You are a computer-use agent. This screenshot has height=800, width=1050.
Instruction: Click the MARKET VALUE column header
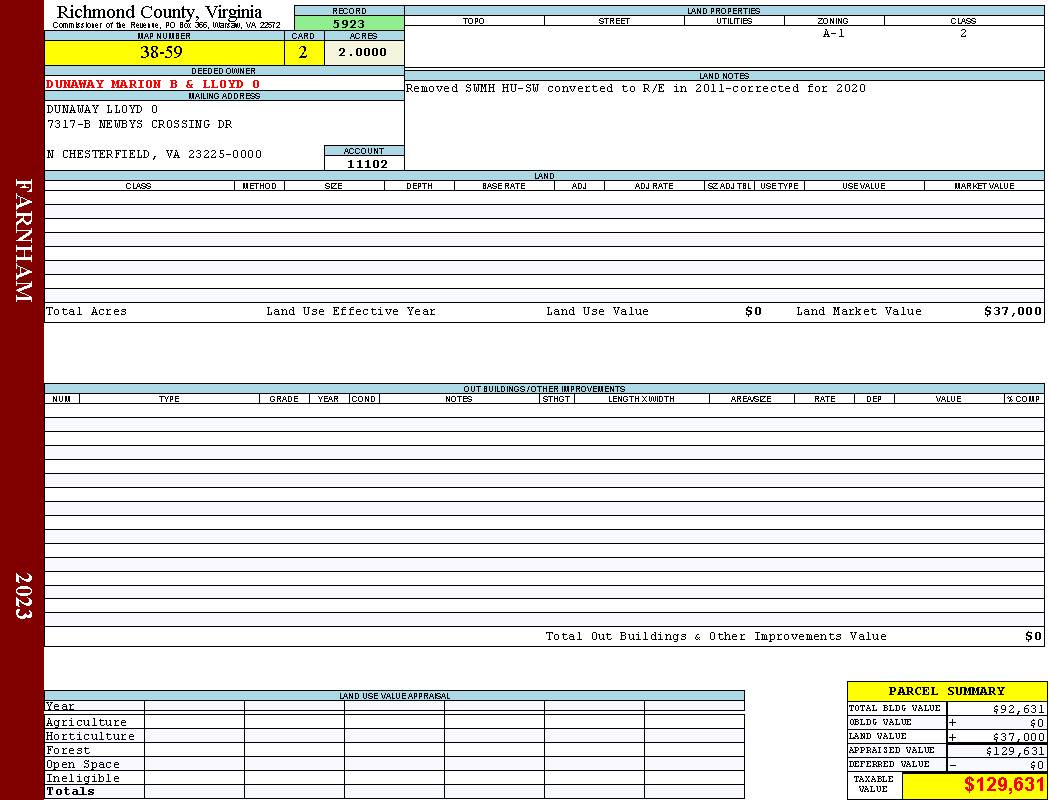coord(984,186)
